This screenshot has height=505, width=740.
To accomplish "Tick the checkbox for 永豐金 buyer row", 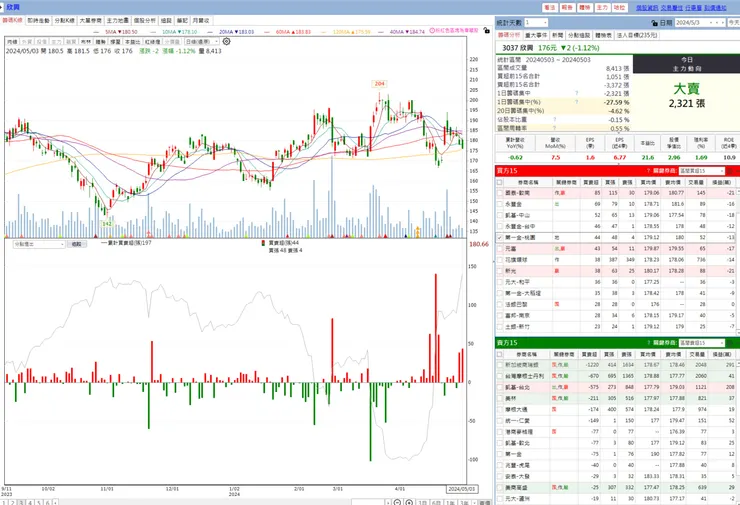I will (500, 204).
